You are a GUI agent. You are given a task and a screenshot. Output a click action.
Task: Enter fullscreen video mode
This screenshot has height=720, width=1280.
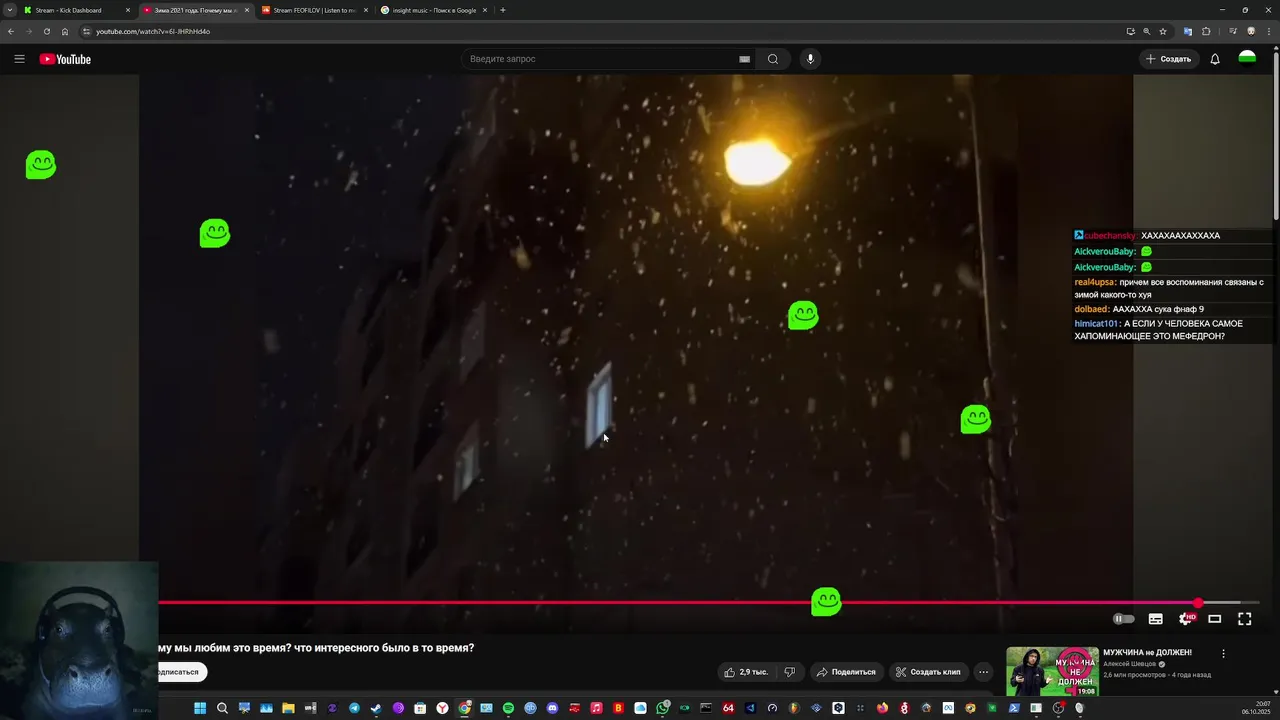pyautogui.click(x=1245, y=619)
